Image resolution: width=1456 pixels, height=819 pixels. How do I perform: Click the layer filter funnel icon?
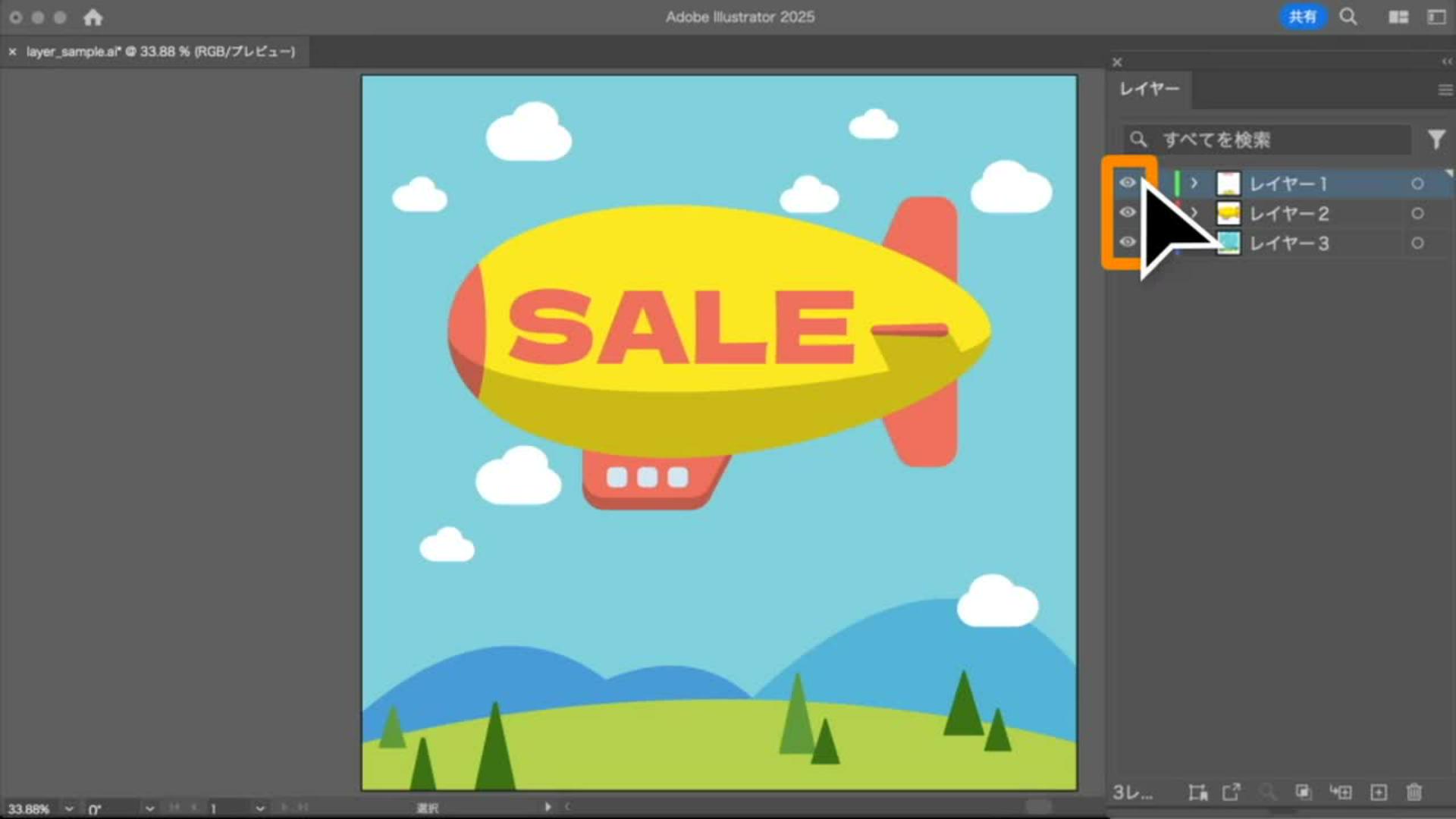pyautogui.click(x=1436, y=140)
